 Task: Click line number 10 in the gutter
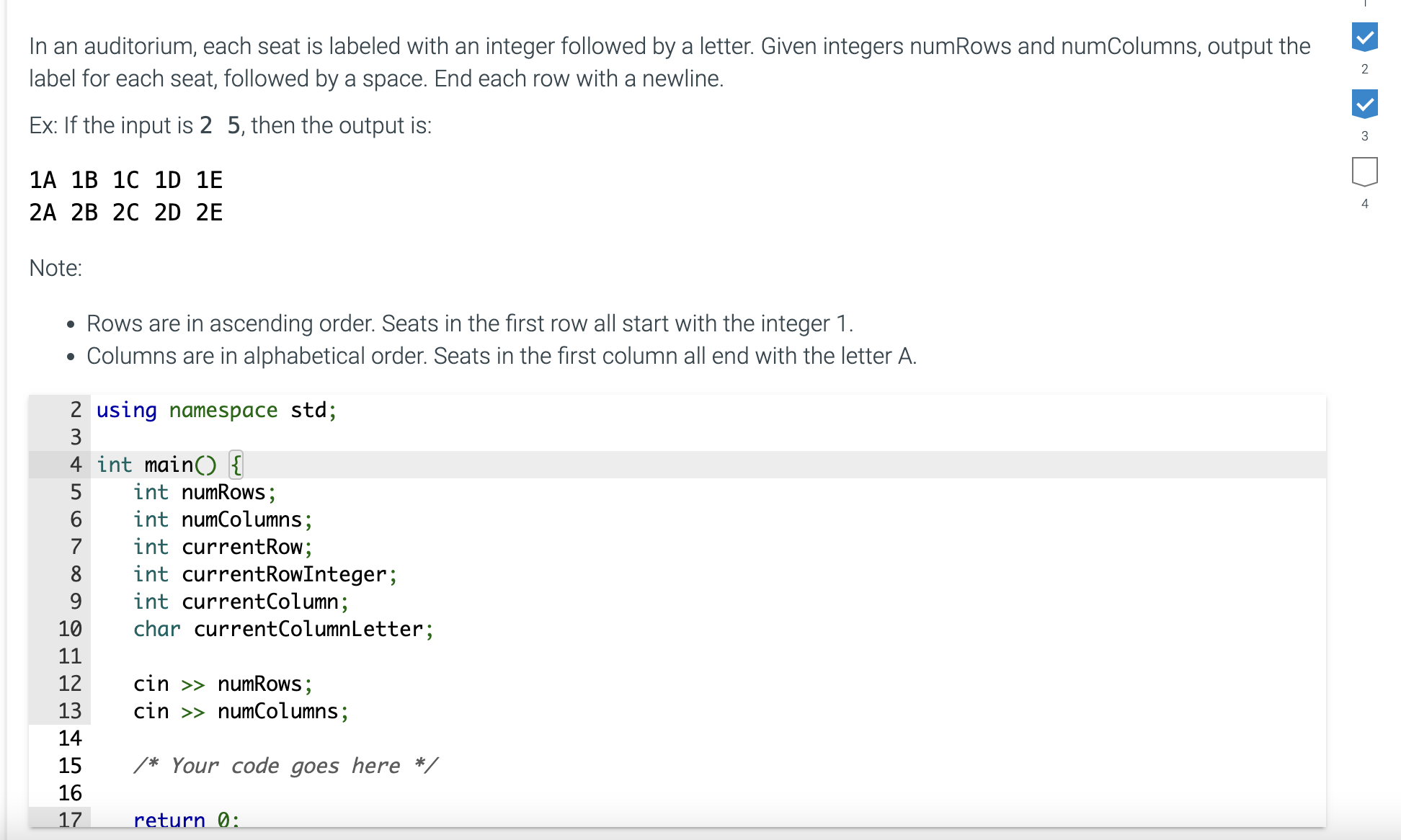coord(70,629)
